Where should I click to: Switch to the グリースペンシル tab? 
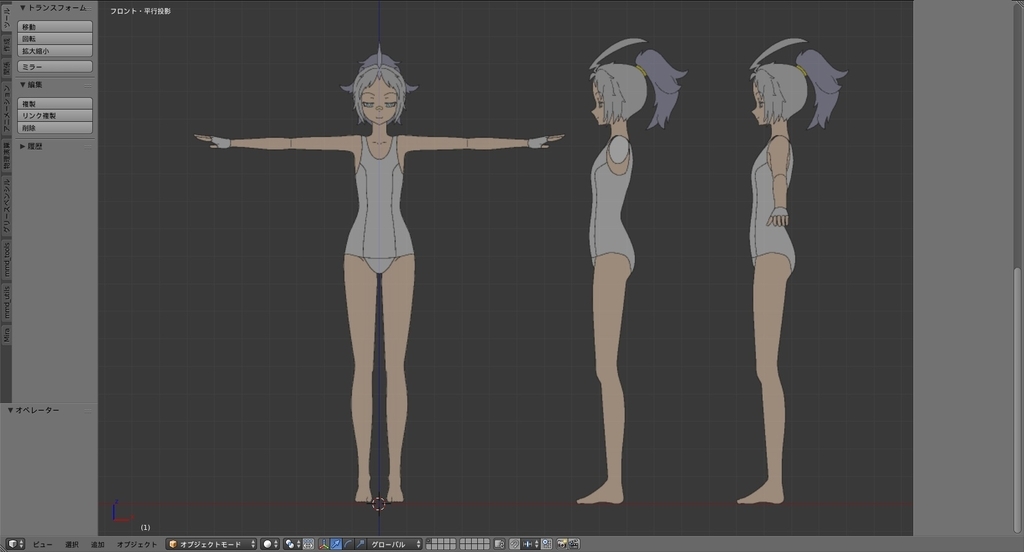pyautogui.click(x=6, y=205)
